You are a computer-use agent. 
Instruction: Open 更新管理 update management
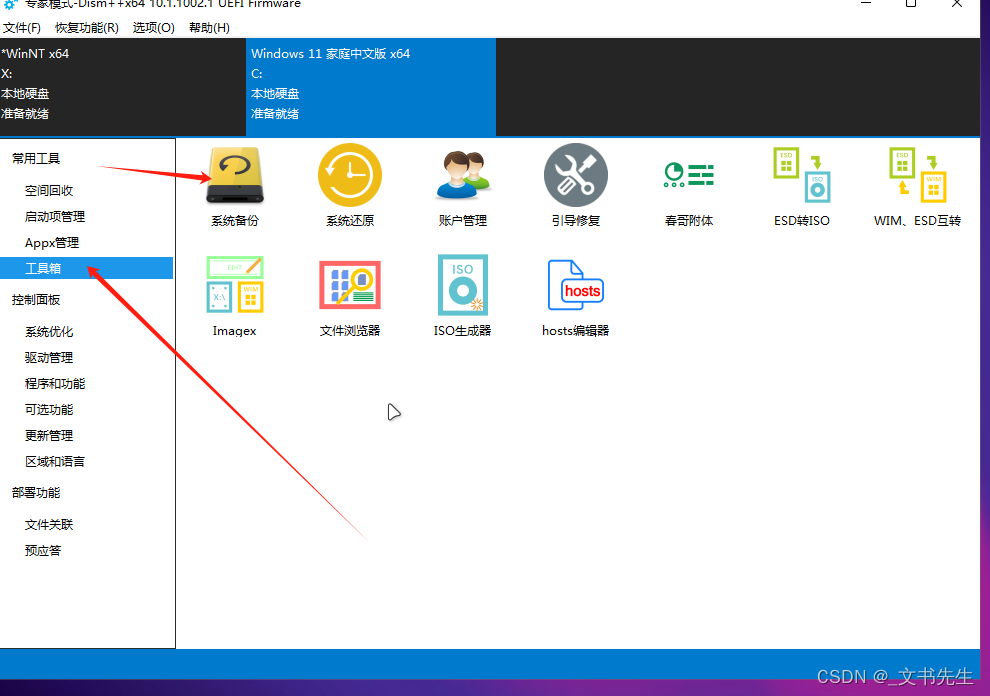point(49,436)
